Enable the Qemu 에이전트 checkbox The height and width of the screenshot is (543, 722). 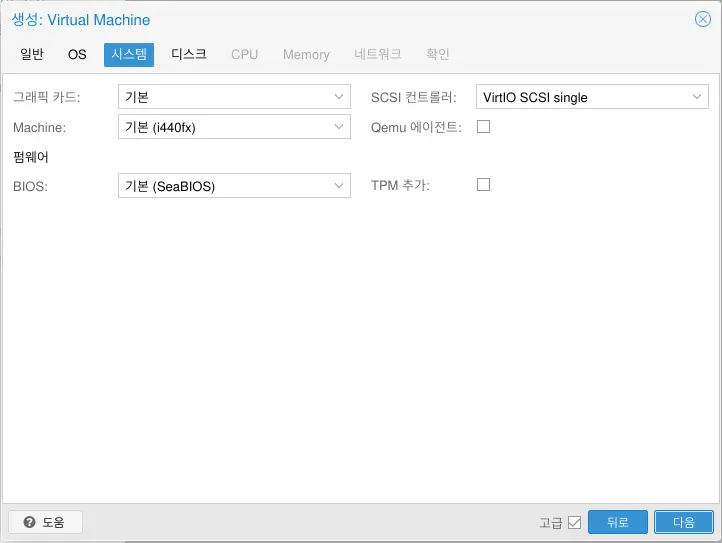click(x=483, y=127)
